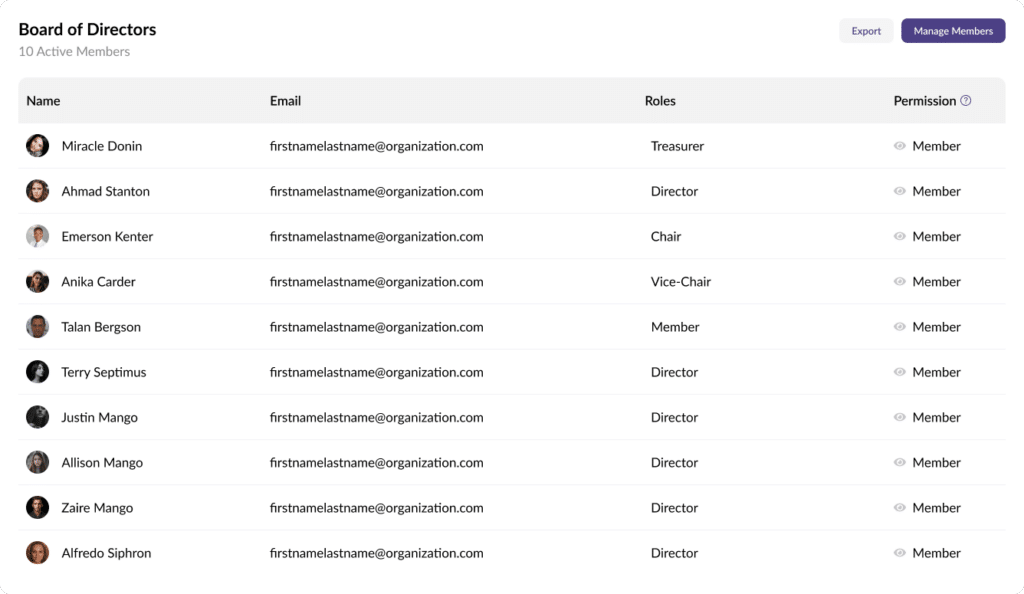Open Manage Members

pyautogui.click(x=952, y=31)
